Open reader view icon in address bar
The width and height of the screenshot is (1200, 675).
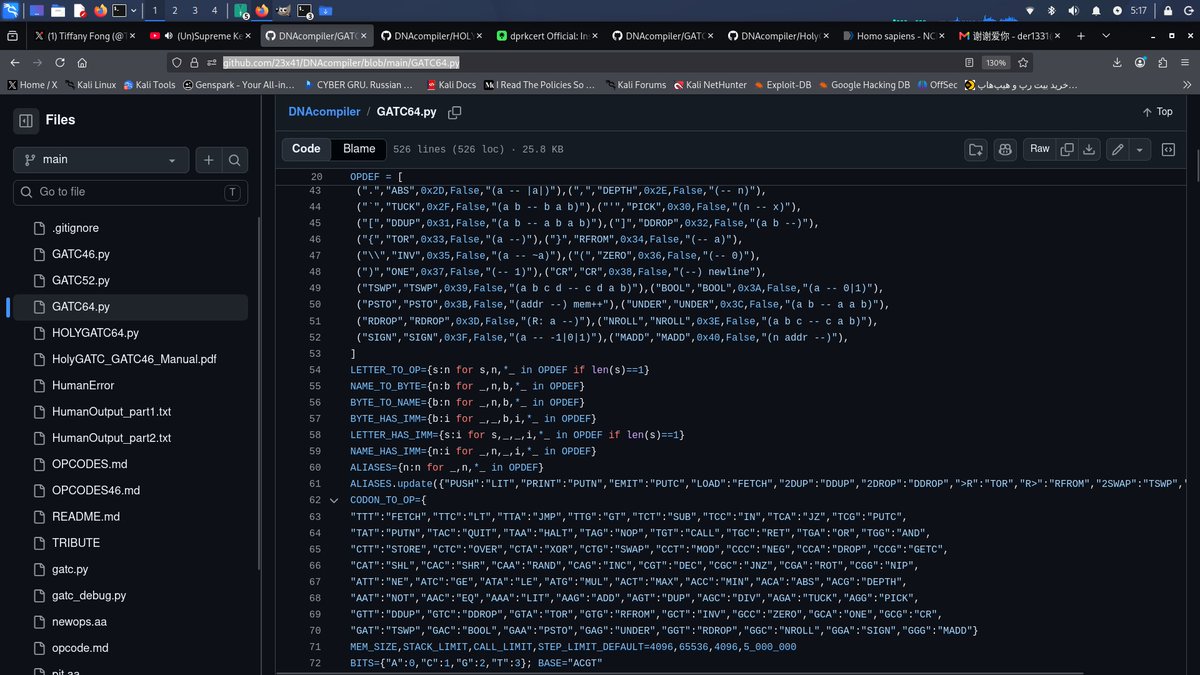(x=969, y=62)
